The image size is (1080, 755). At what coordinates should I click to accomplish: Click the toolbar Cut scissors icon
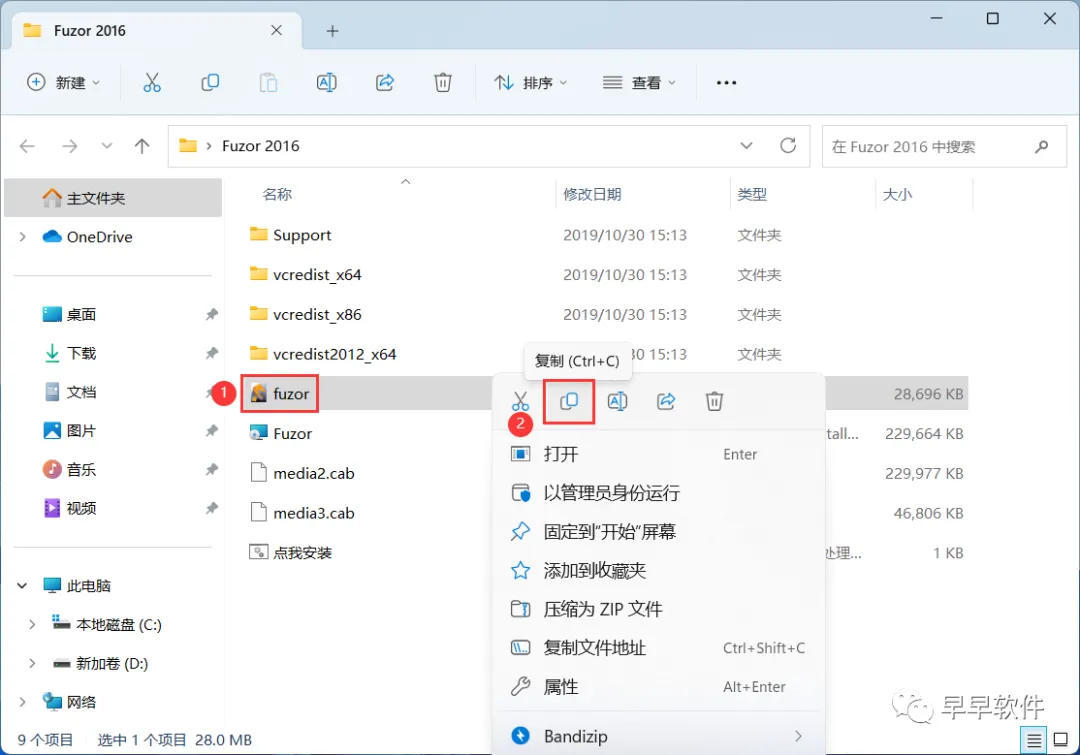(152, 83)
